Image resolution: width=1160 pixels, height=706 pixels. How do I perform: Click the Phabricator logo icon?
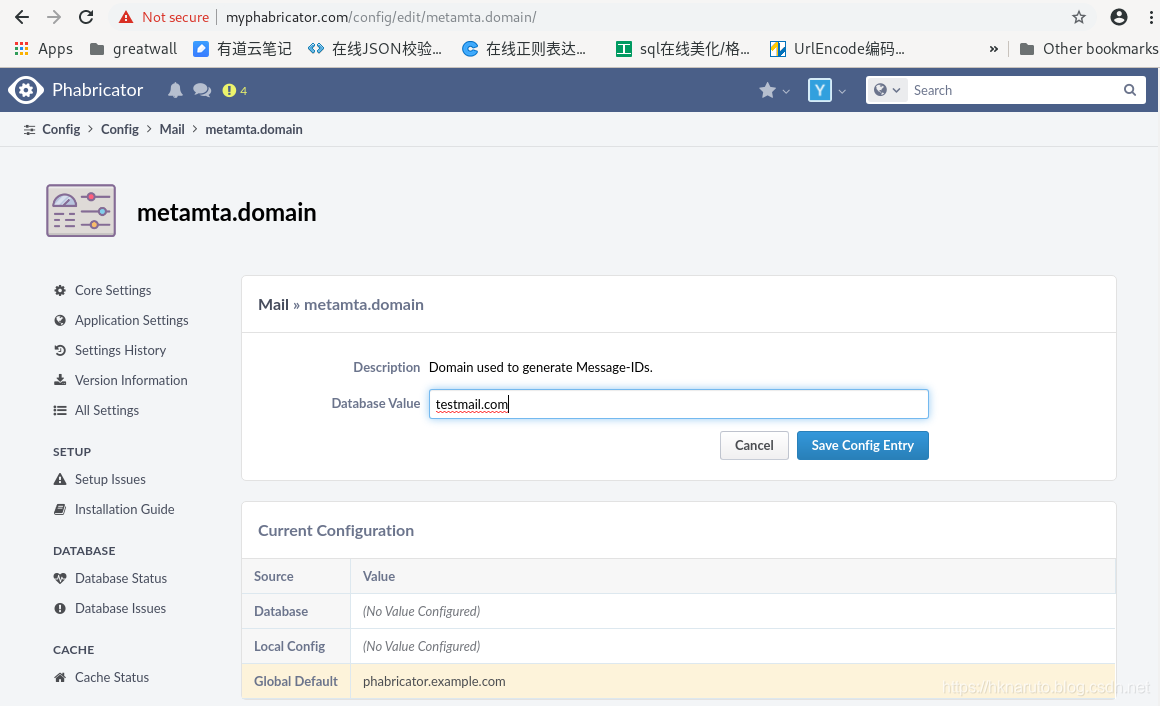pyautogui.click(x=27, y=89)
